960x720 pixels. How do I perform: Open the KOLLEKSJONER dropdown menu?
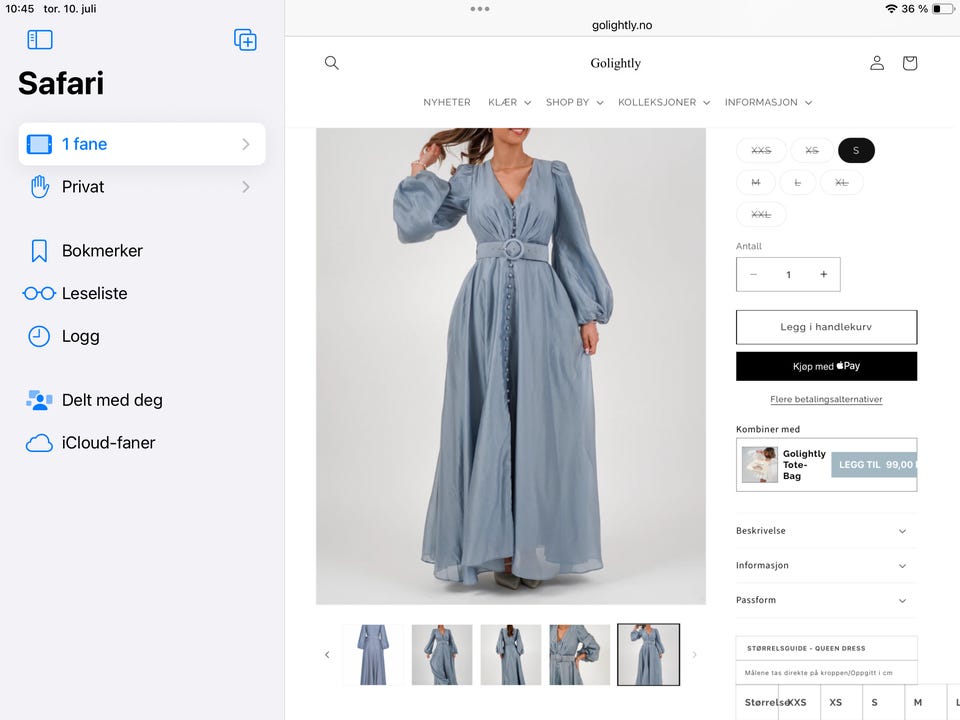coord(664,102)
